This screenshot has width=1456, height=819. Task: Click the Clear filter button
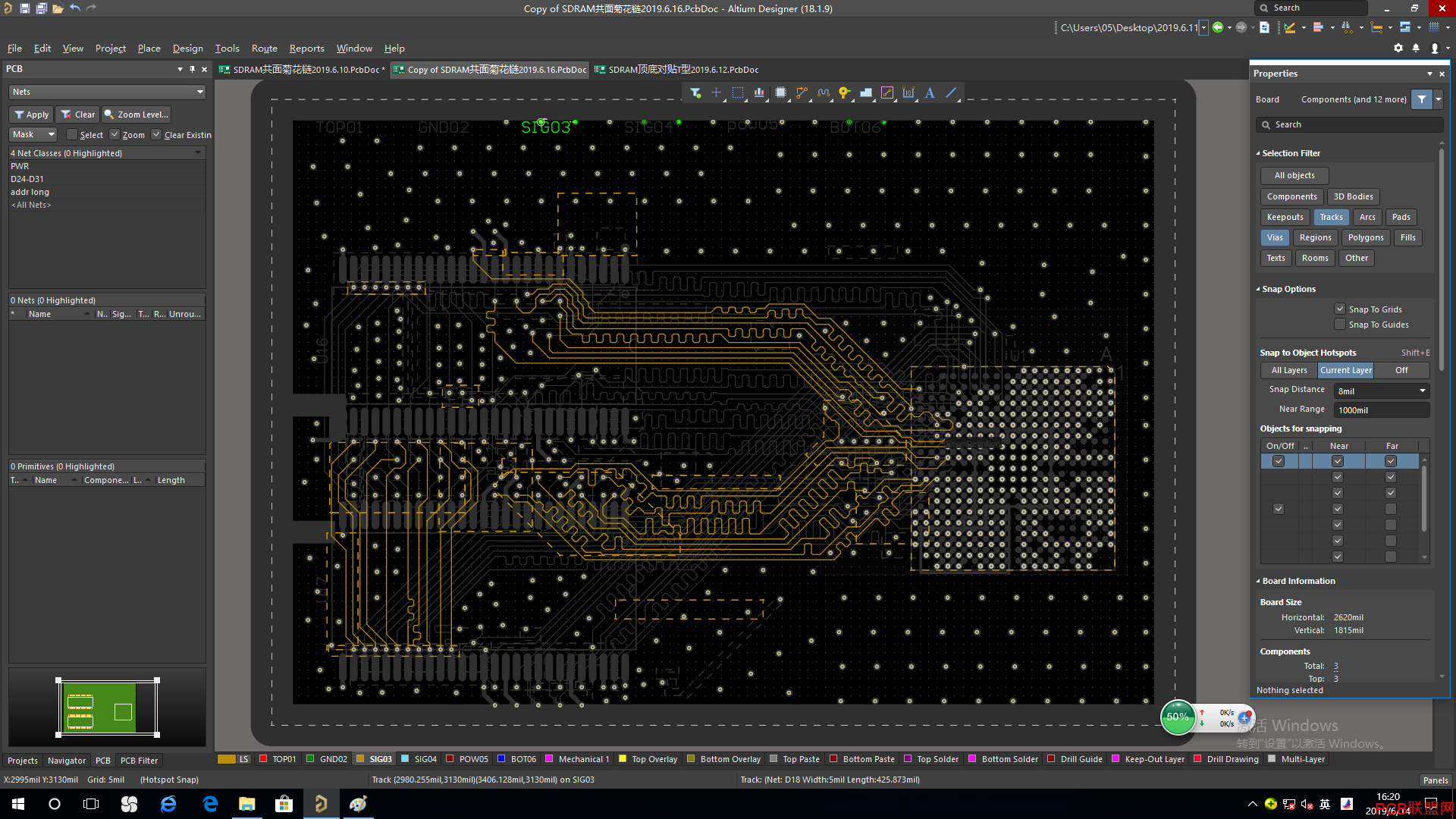tap(78, 115)
